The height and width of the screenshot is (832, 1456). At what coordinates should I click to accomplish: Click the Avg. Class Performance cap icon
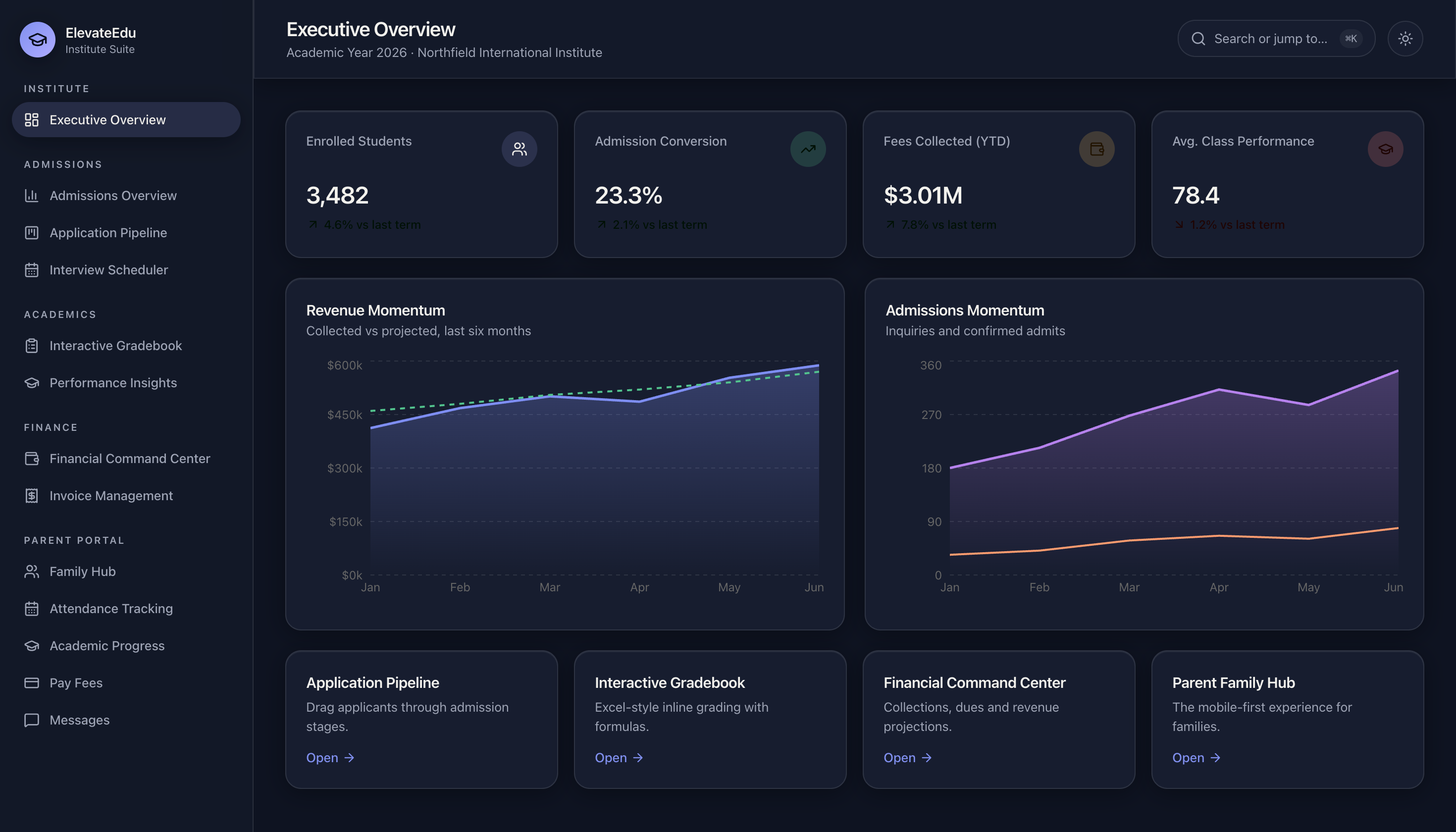[x=1385, y=149]
